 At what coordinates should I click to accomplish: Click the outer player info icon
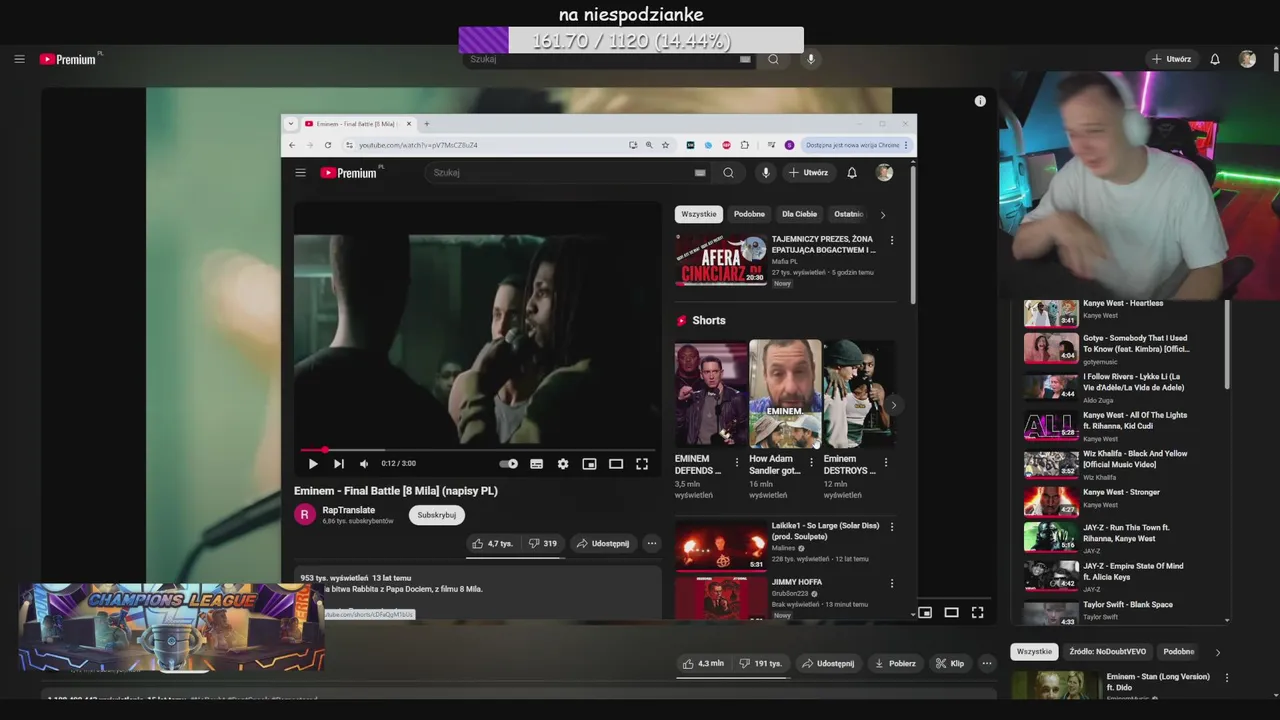[x=980, y=101]
